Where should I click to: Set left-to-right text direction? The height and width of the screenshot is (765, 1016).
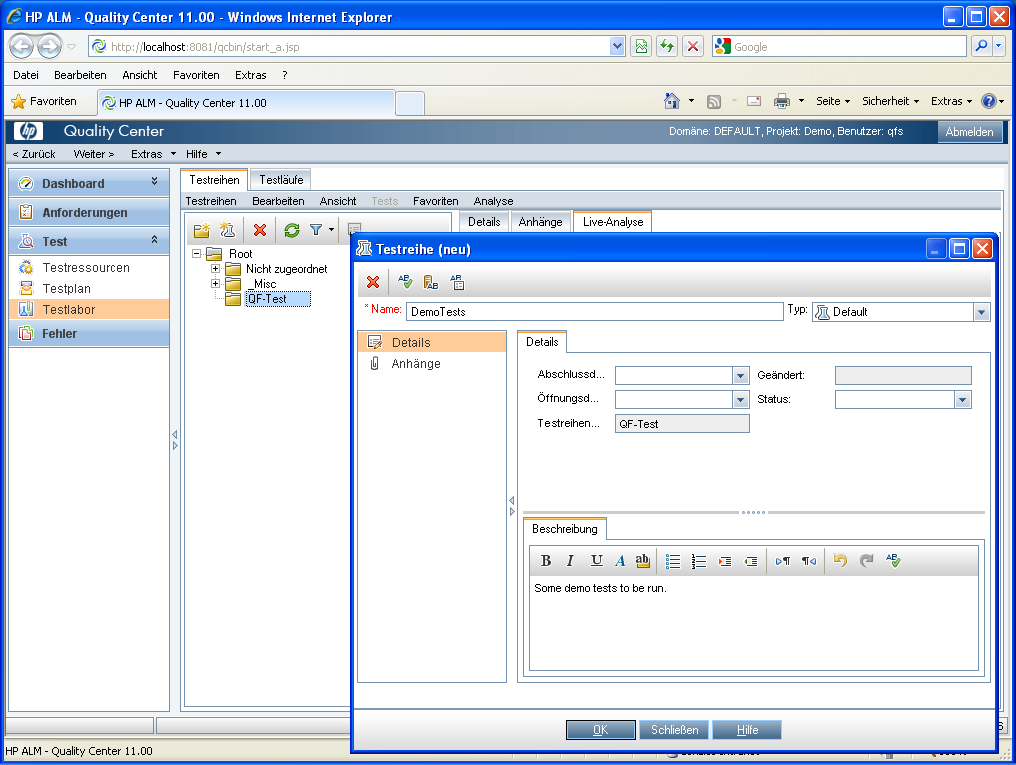click(783, 562)
